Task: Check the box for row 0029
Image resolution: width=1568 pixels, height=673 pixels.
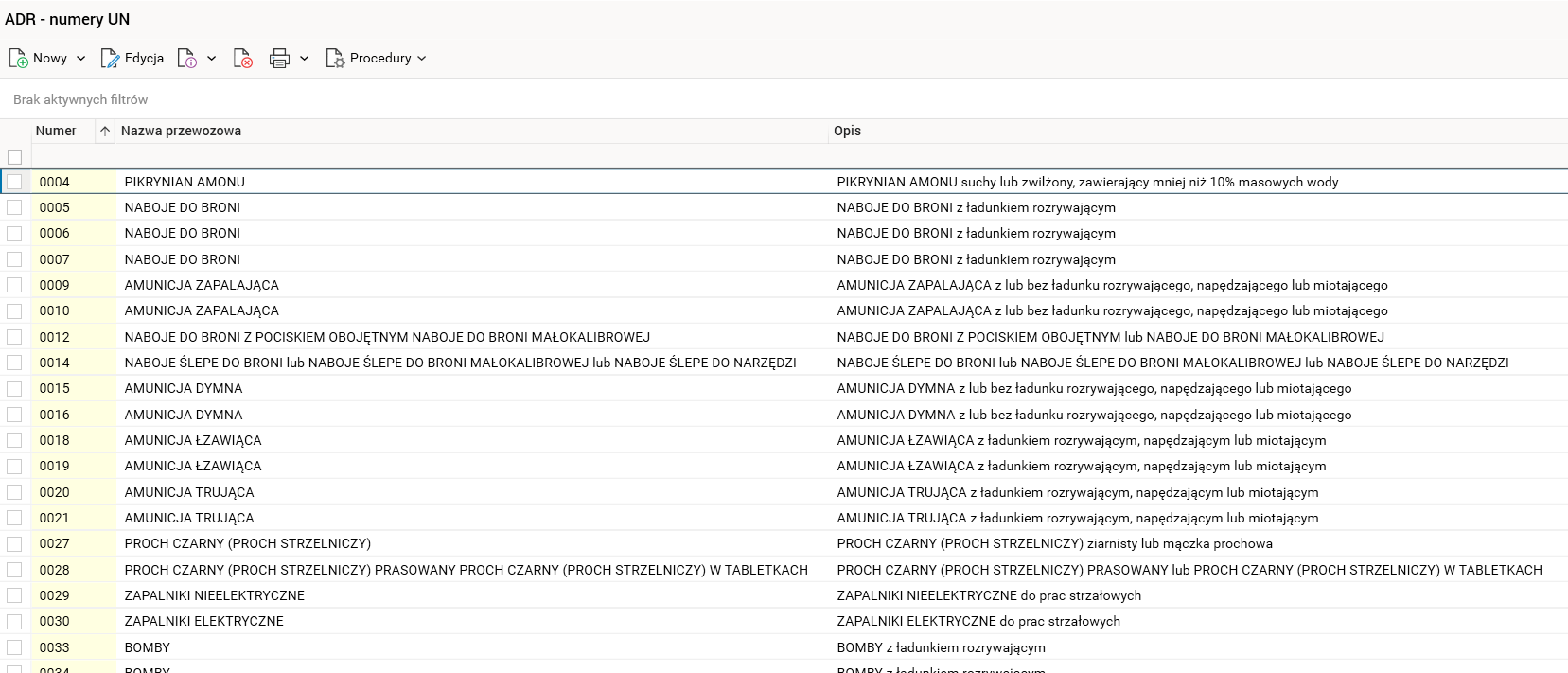Action: [14, 595]
